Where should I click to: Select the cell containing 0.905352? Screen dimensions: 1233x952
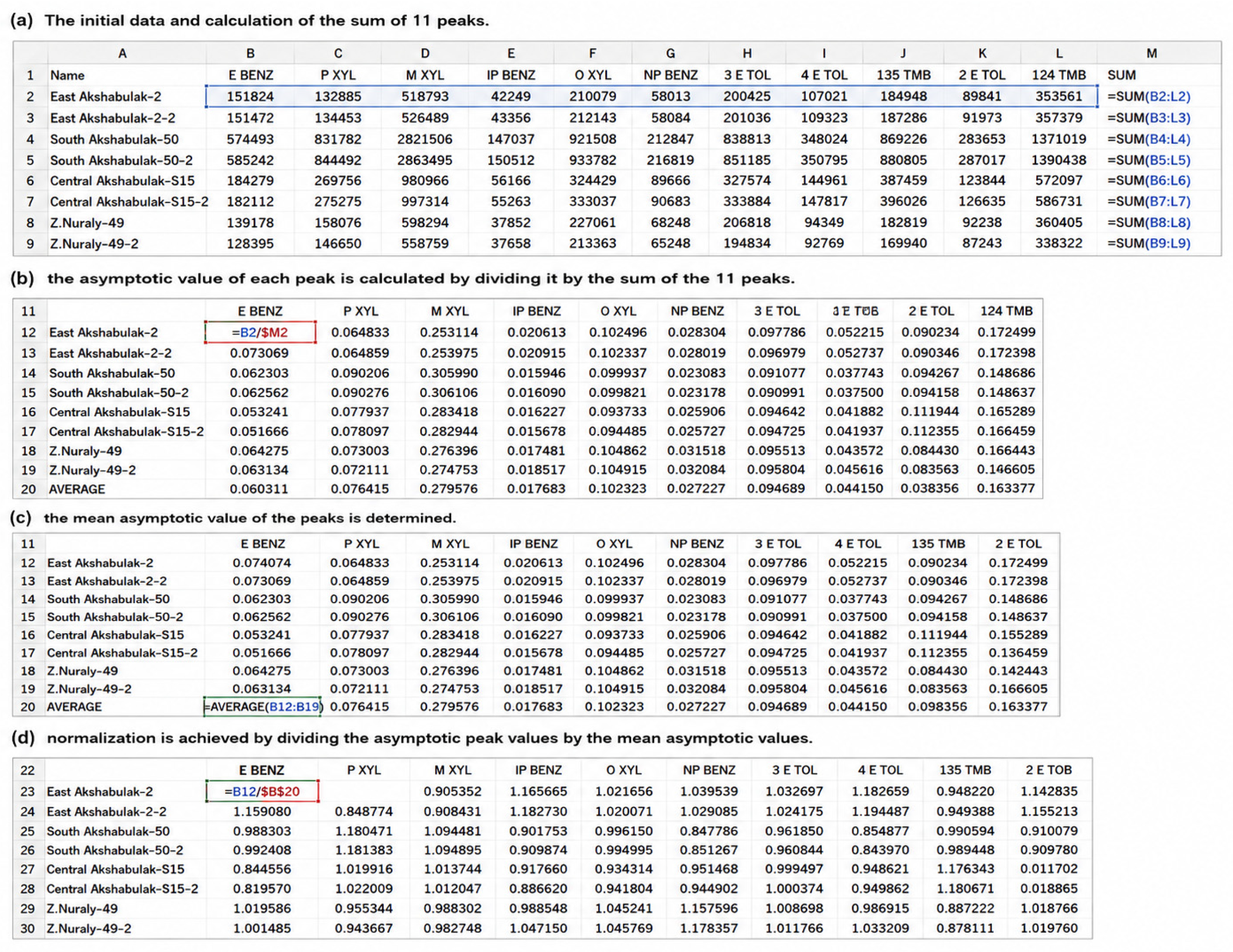pyautogui.click(x=452, y=792)
